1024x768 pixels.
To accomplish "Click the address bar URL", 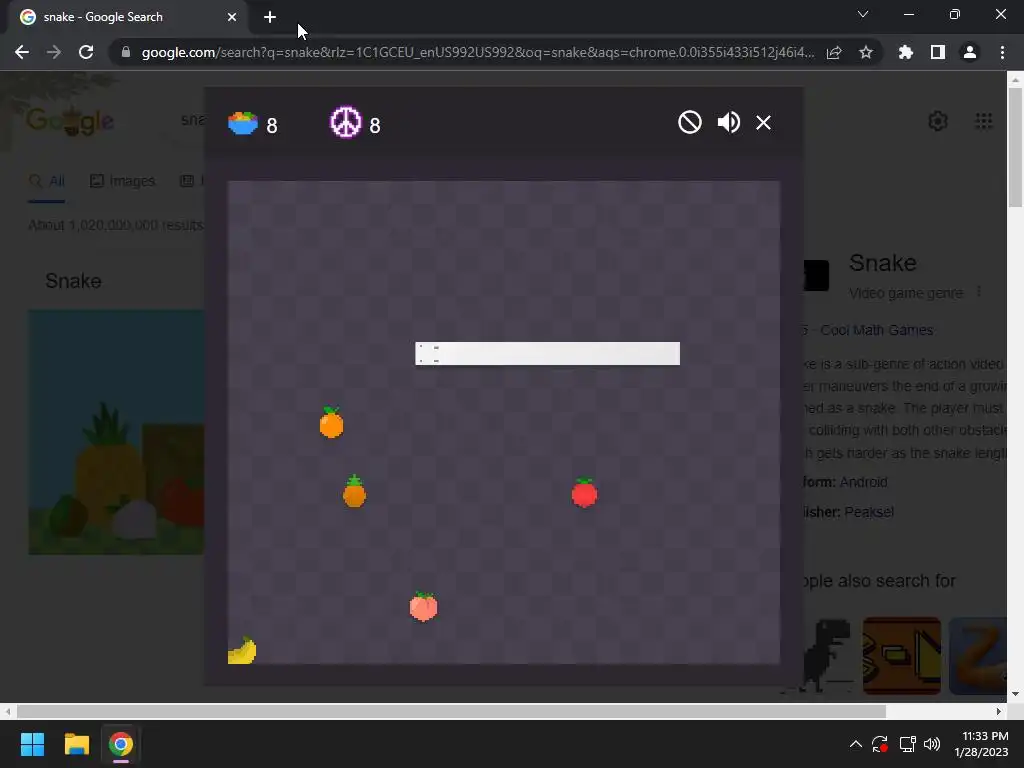I will (478, 52).
